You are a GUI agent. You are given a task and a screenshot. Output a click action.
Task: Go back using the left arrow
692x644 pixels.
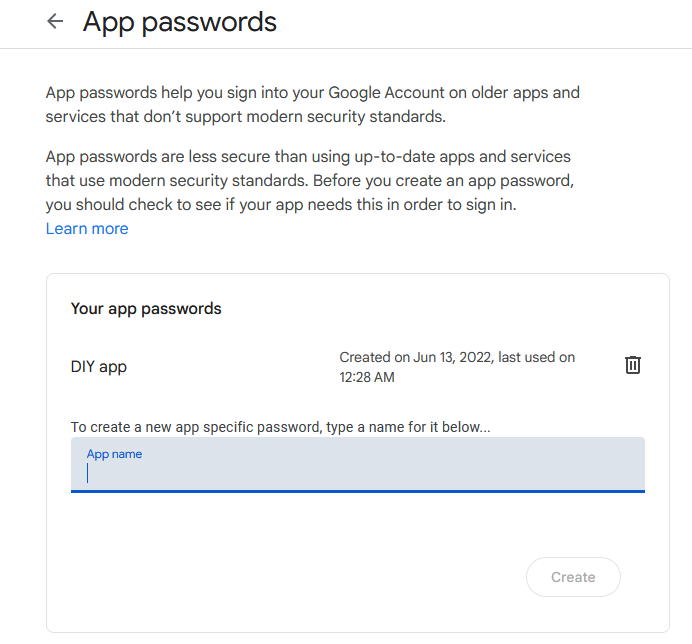tap(55, 21)
